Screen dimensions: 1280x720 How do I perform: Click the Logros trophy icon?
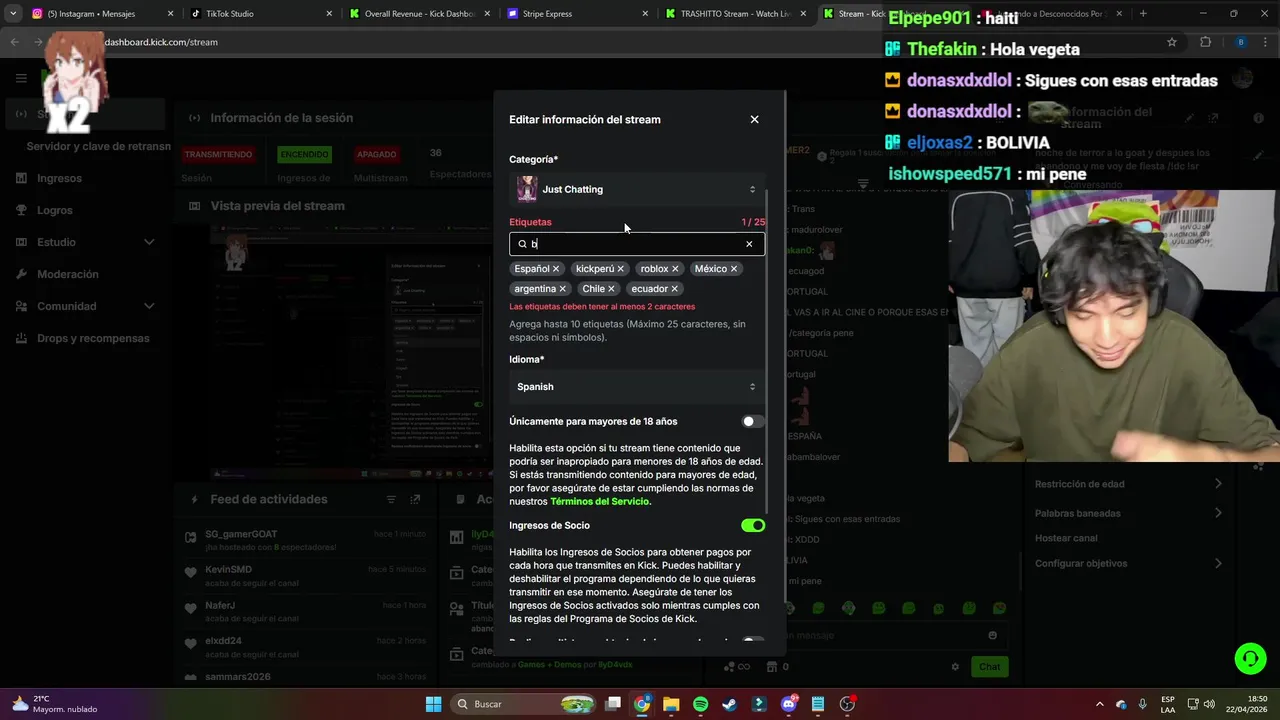(x=22, y=210)
